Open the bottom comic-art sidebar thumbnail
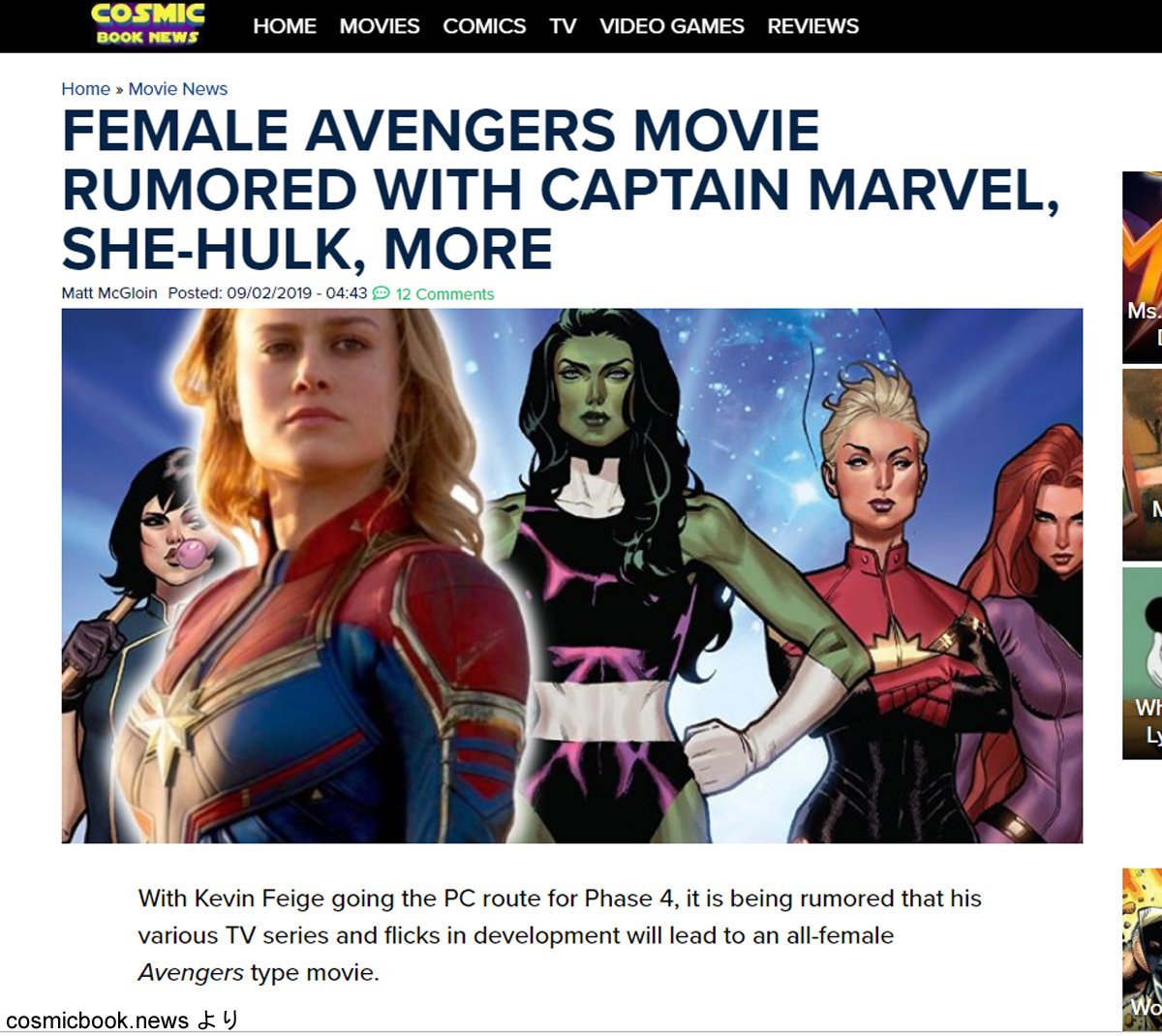The width and height of the screenshot is (1162, 1036). point(1143,949)
